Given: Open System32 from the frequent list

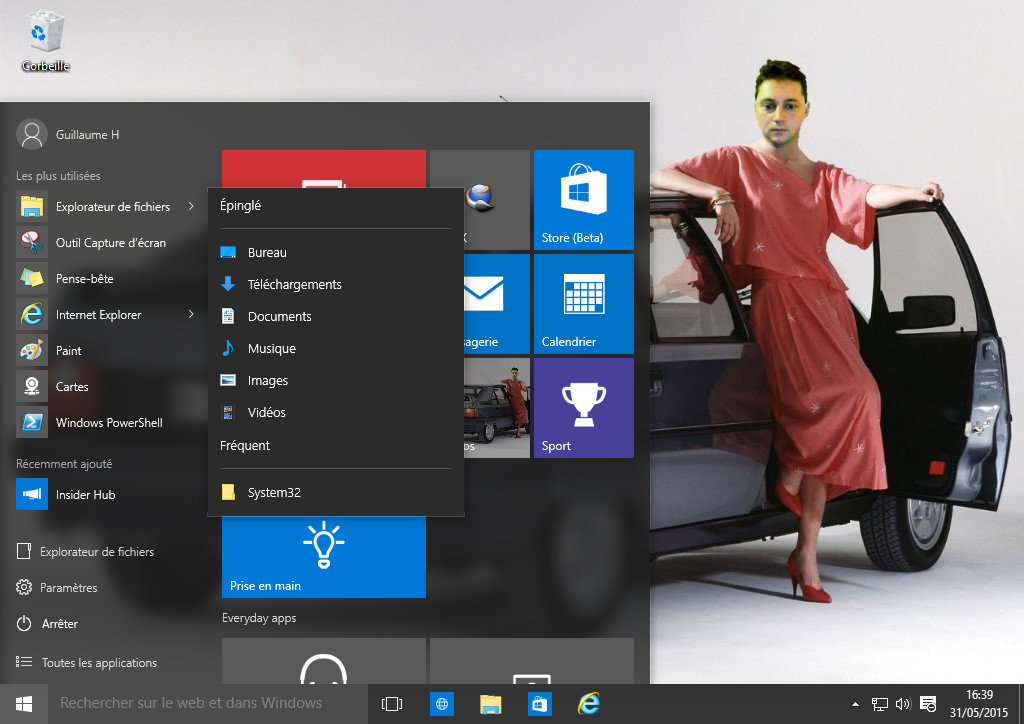Looking at the screenshot, I should click(x=274, y=493).
